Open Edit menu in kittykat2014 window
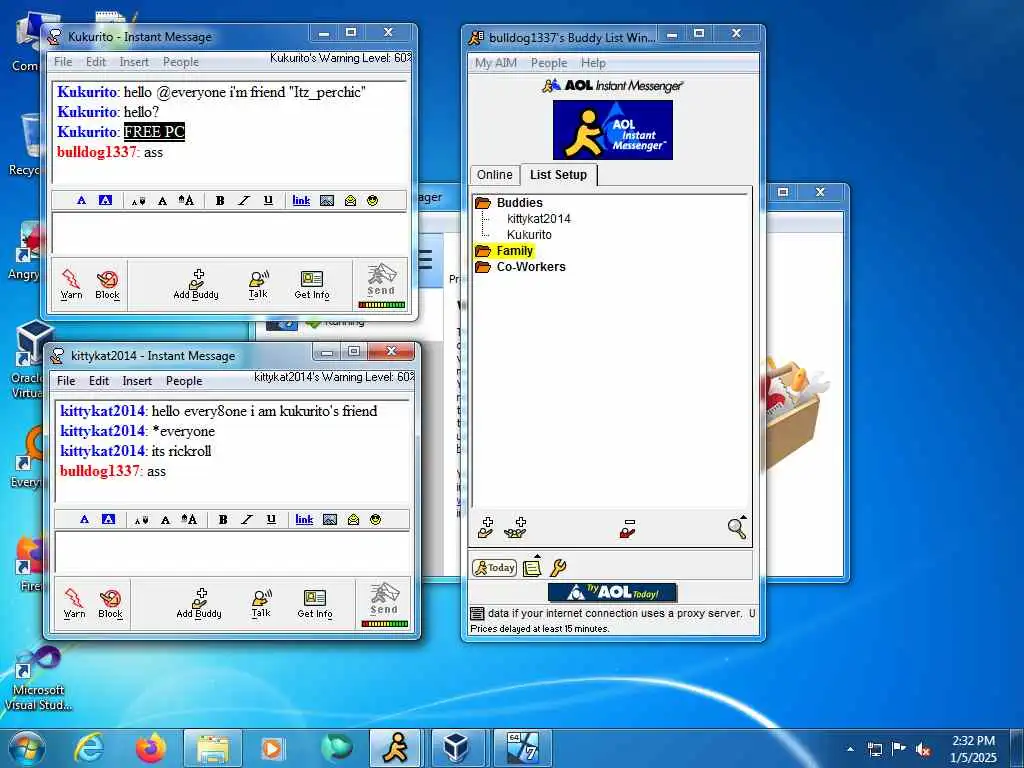The height and width of the screenshot is (768, 1024). [x=99, y=381]
